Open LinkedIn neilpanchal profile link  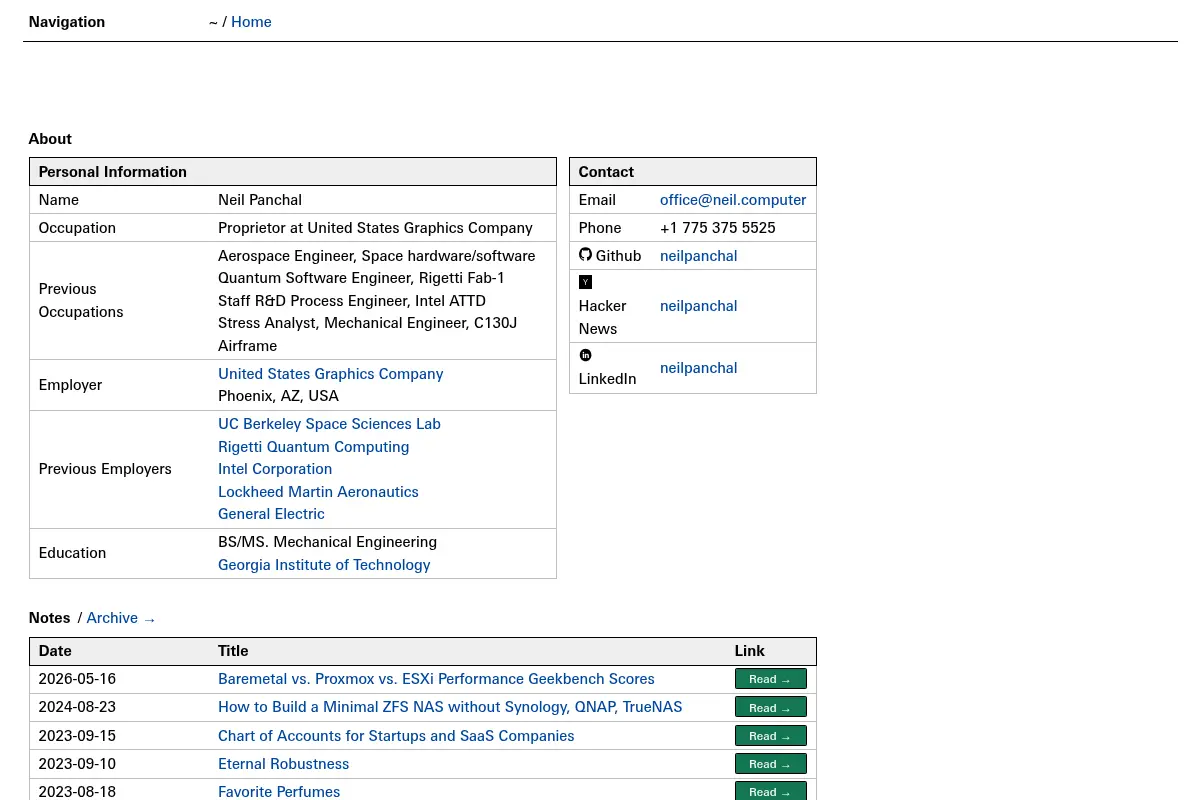tap(698, 368)
